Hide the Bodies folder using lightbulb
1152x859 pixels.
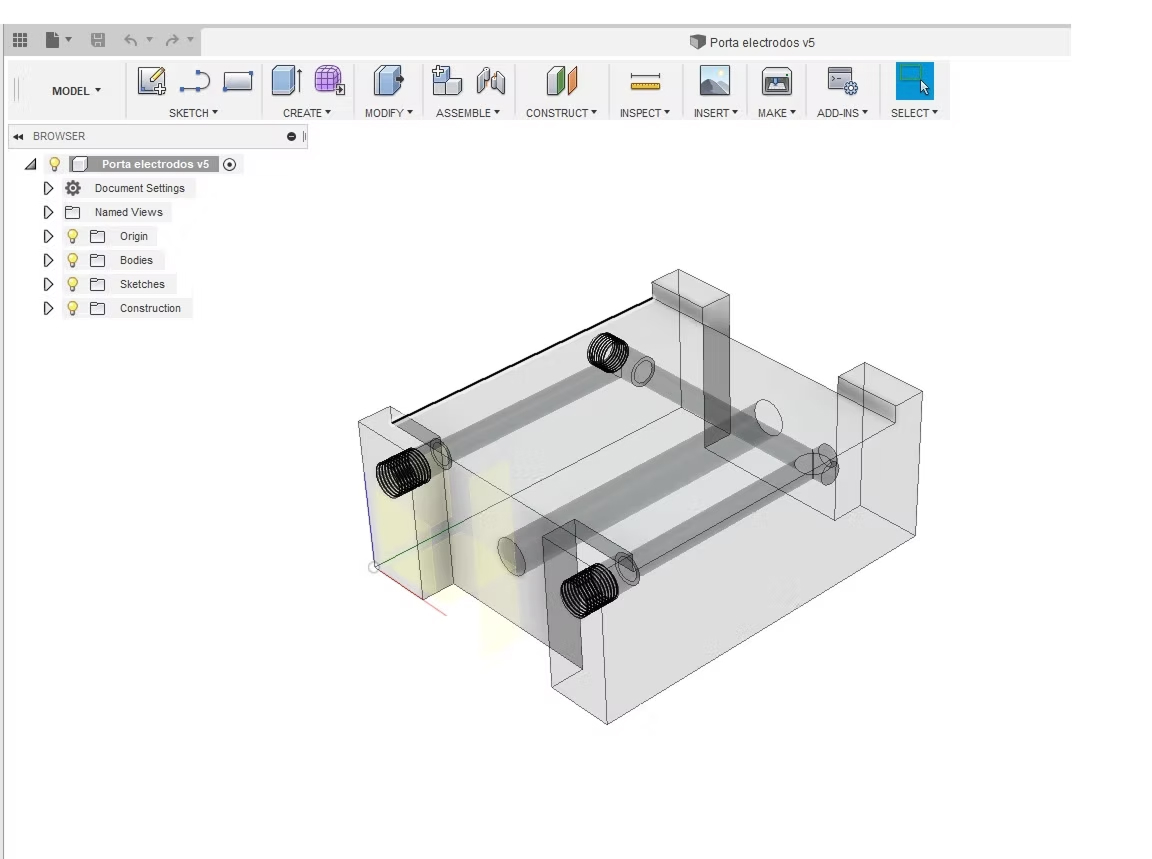[73, 260]
